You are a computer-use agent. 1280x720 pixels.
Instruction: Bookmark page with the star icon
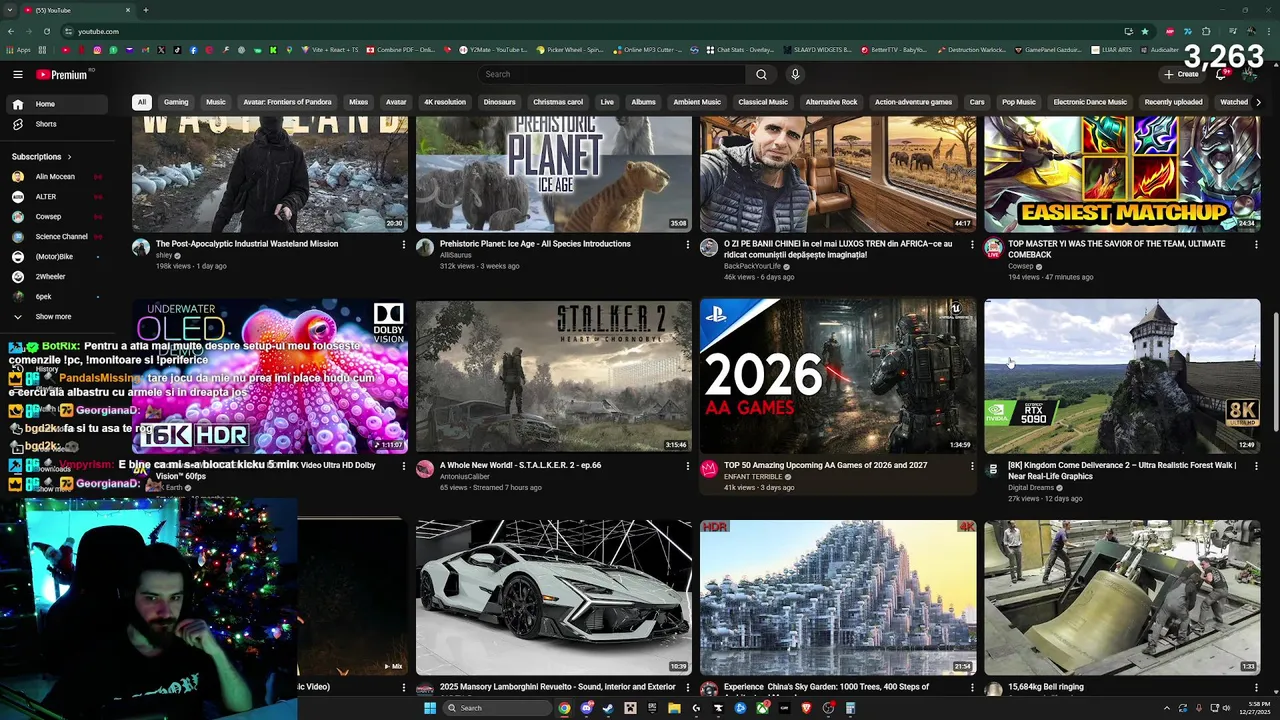(1145, 31)
